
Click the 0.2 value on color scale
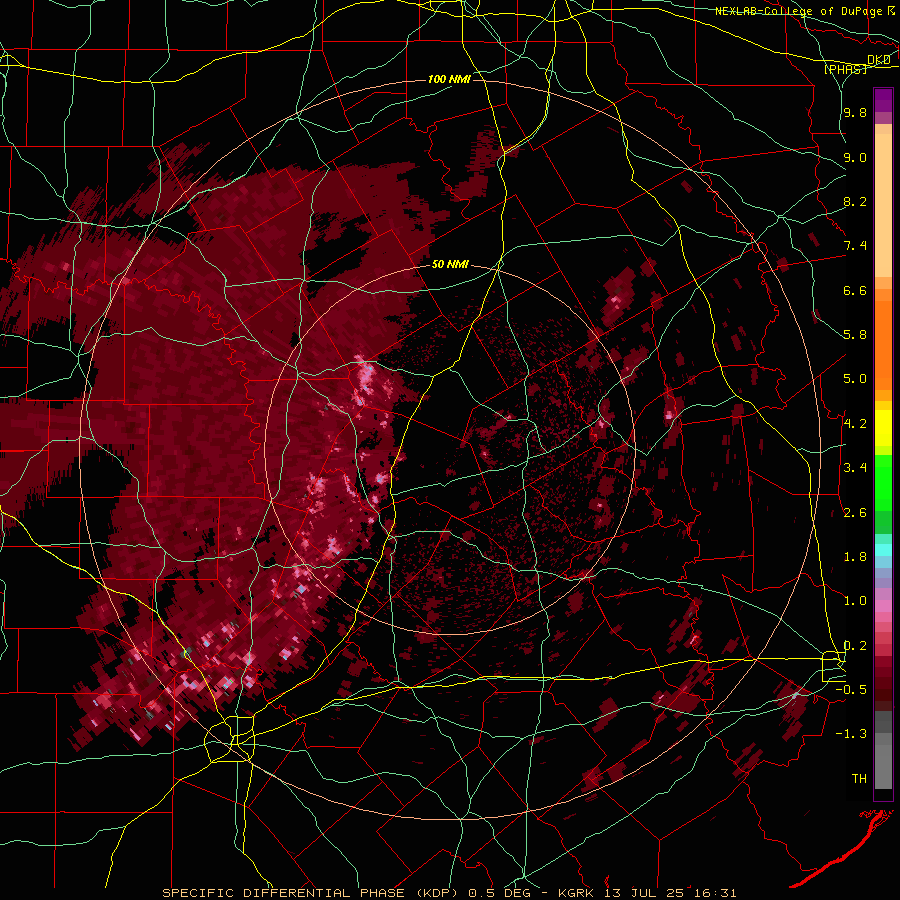pos(855,646)
